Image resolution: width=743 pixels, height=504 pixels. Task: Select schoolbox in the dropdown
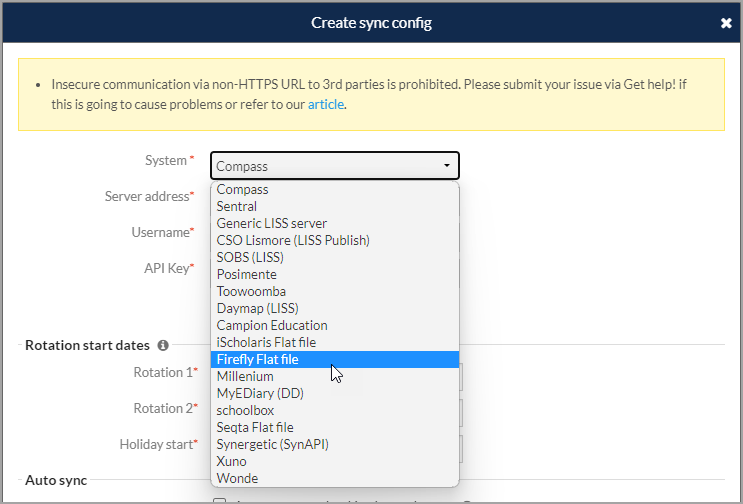(x=245, y=410)
